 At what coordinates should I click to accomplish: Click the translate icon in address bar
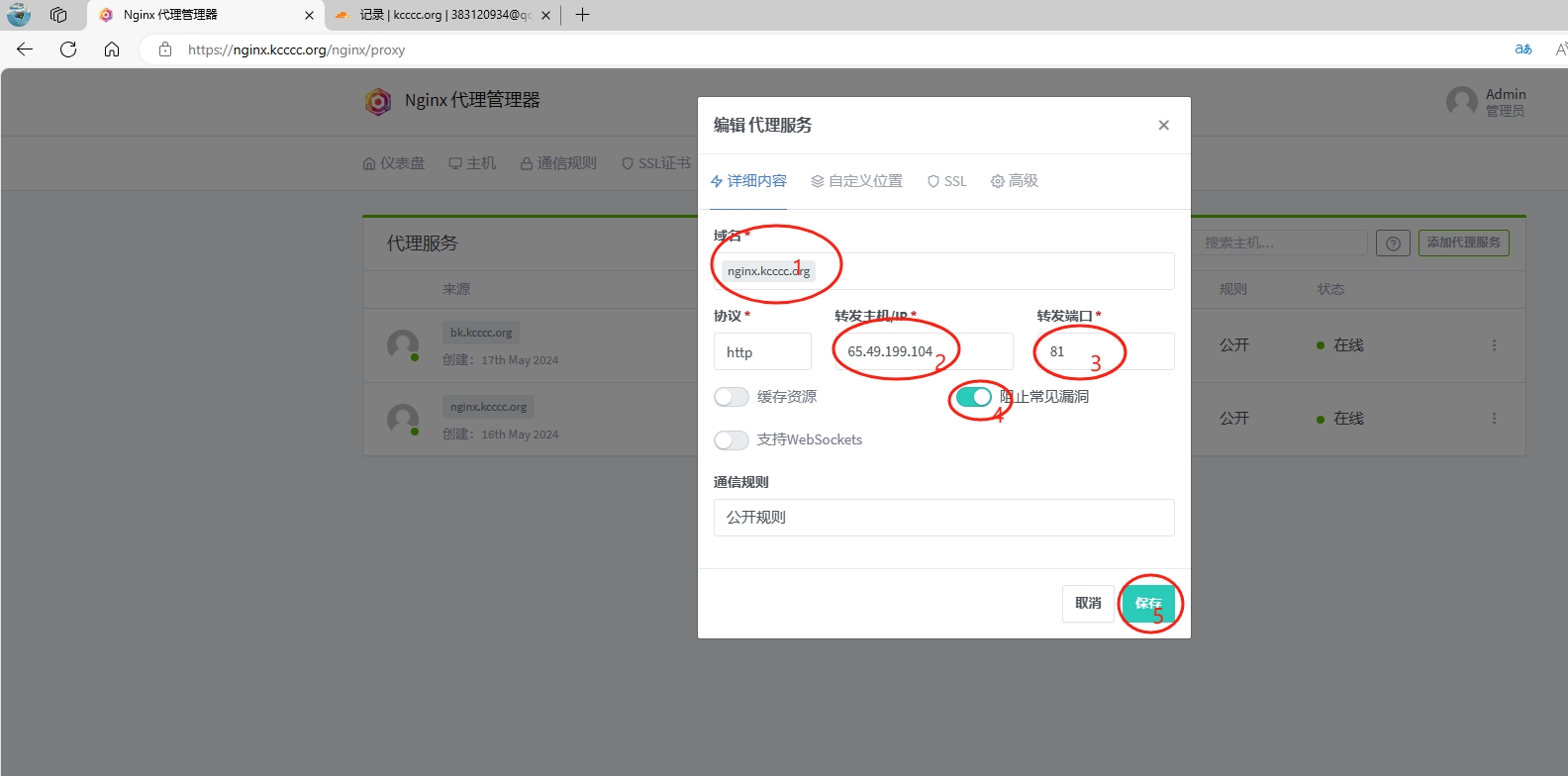tap(1523, 49)
